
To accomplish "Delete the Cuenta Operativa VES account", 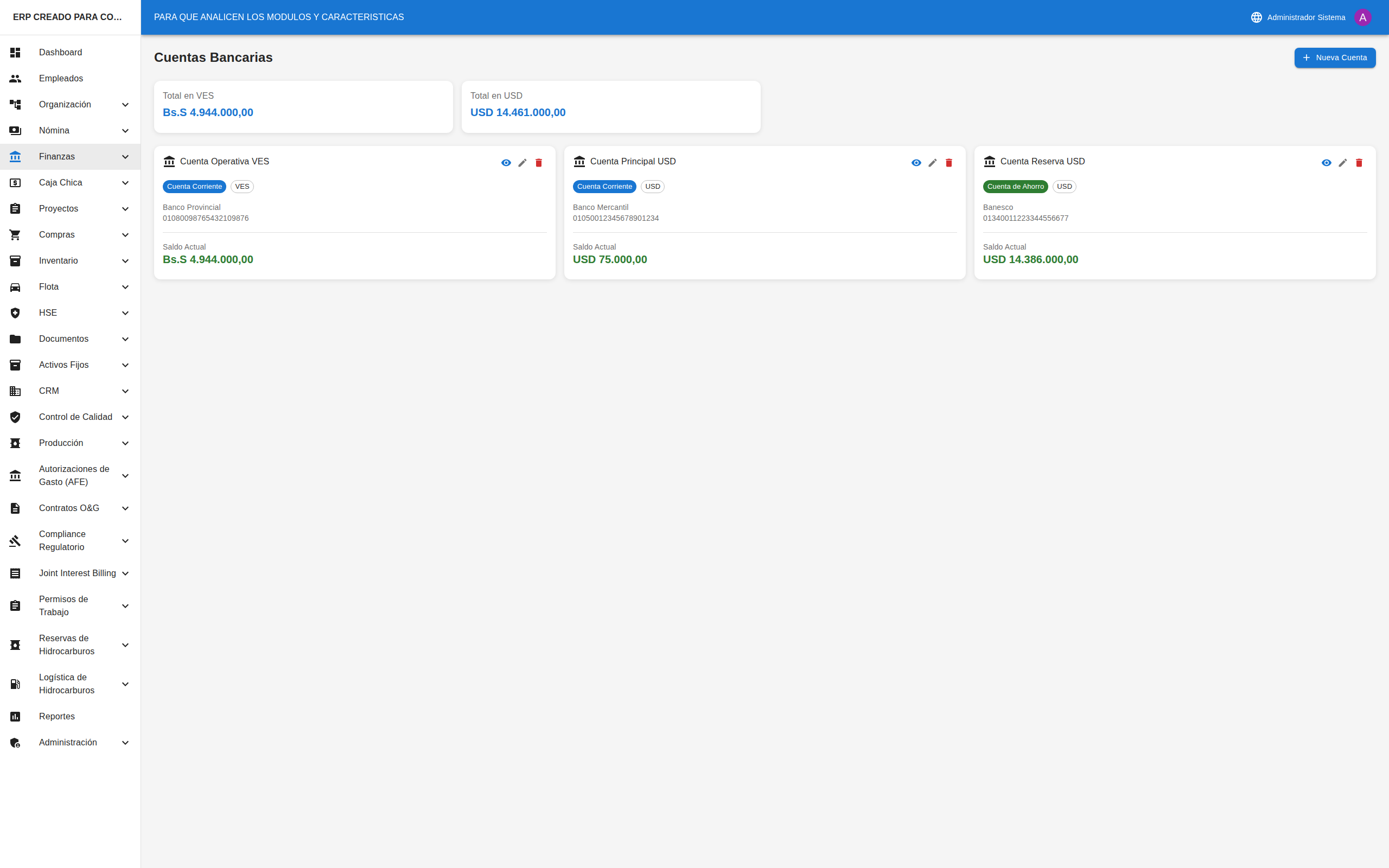I will [538, 163].
